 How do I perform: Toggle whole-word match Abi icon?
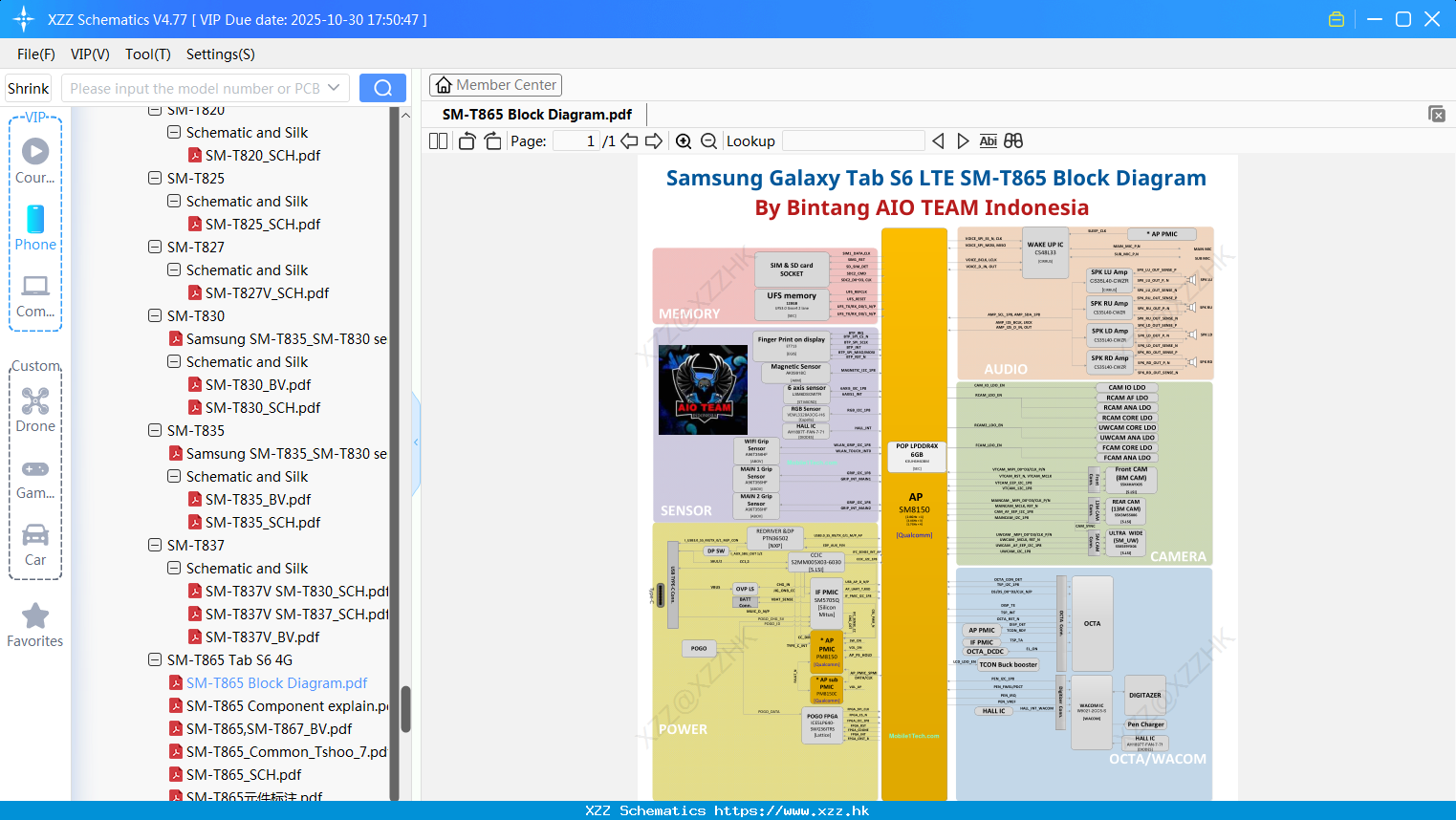pos(988,140)
